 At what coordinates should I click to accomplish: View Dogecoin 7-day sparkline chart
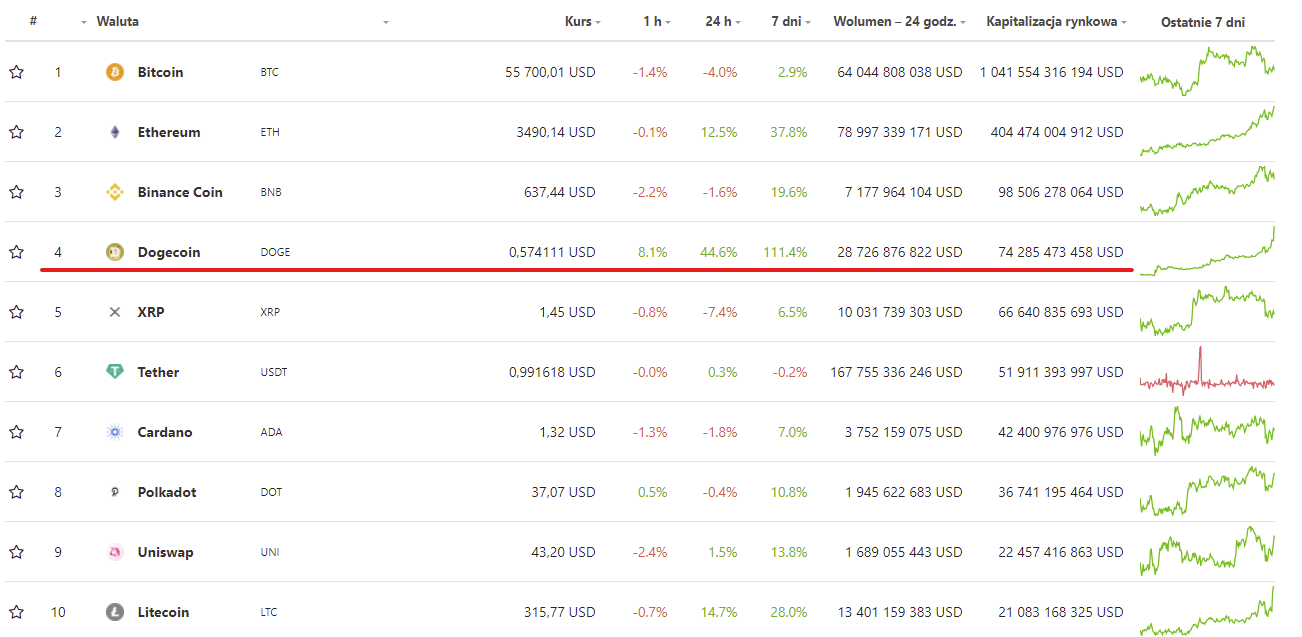pyautogui.click(x=1207, y=251)
